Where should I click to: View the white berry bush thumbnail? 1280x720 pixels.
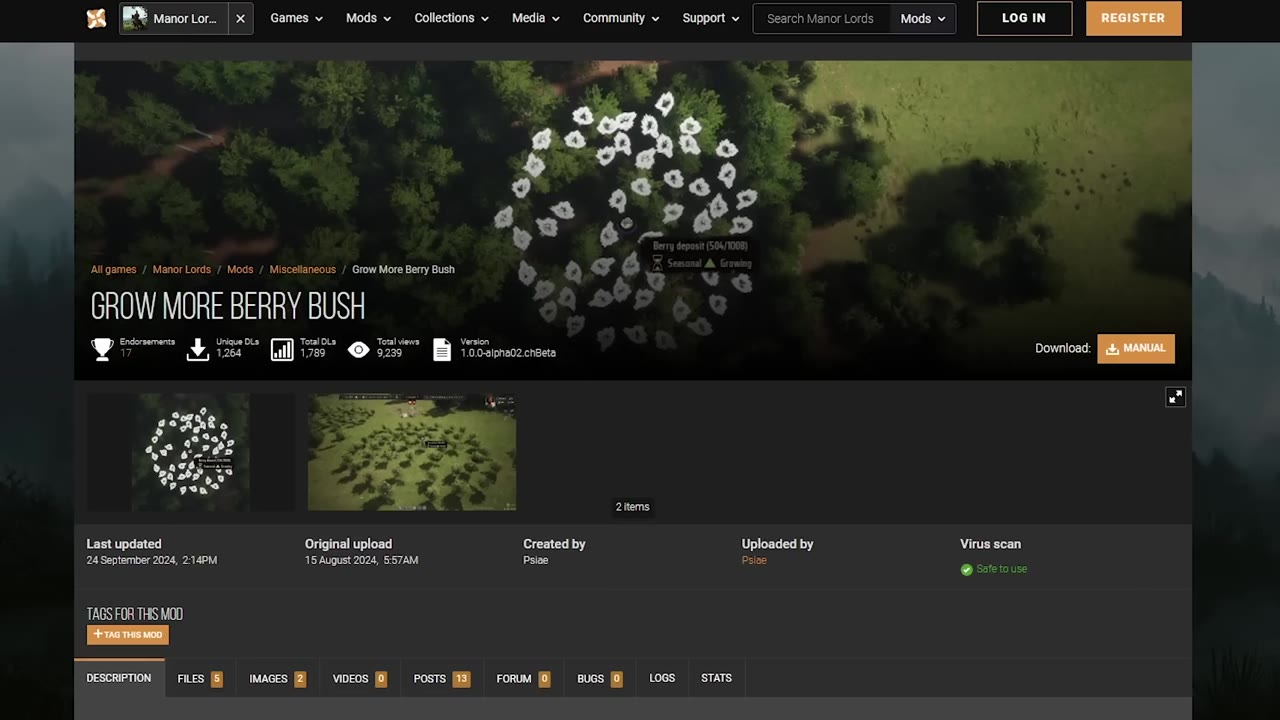click(190, 452)
